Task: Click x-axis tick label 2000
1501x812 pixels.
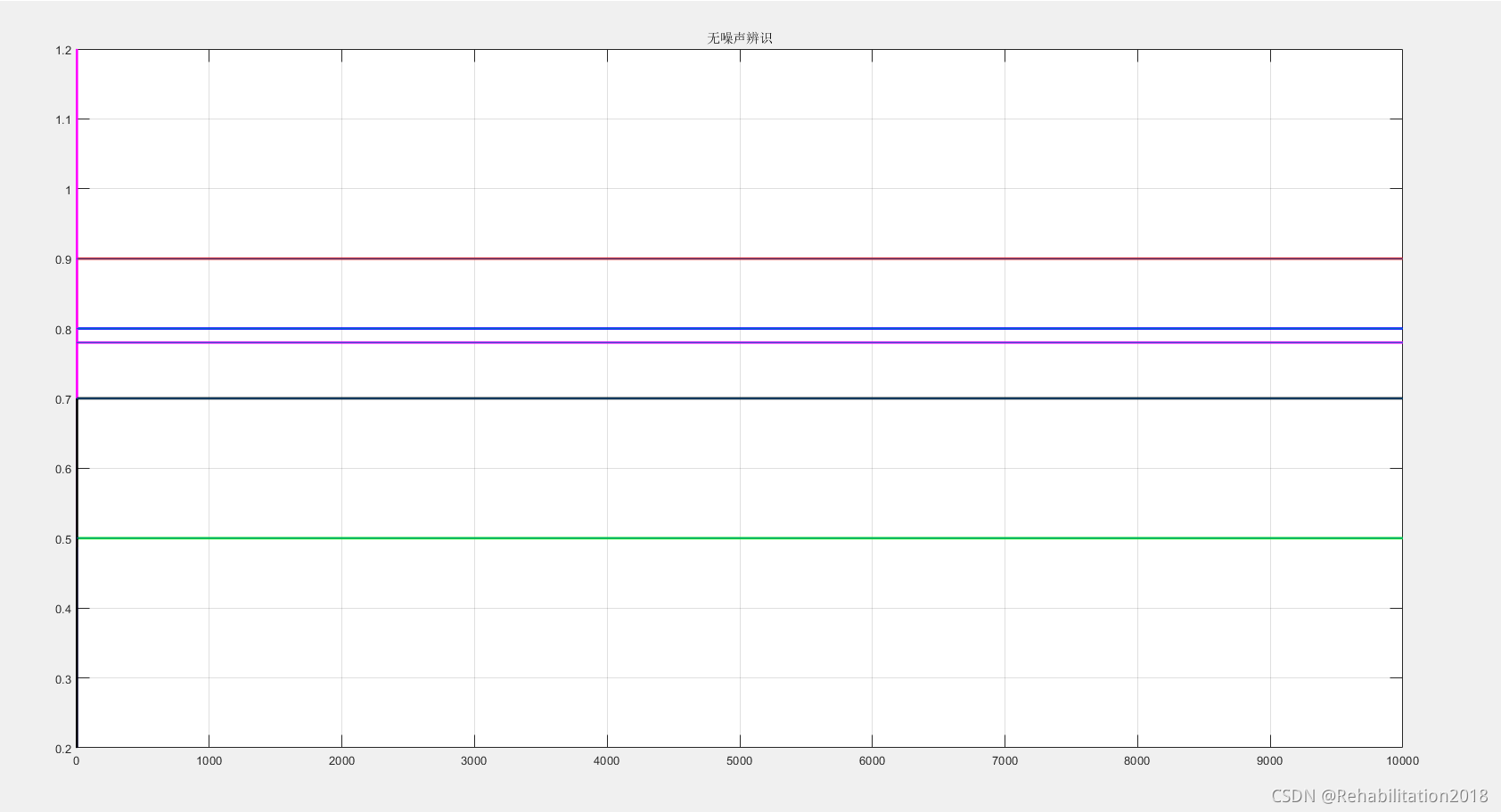Action: click(341, 760)
